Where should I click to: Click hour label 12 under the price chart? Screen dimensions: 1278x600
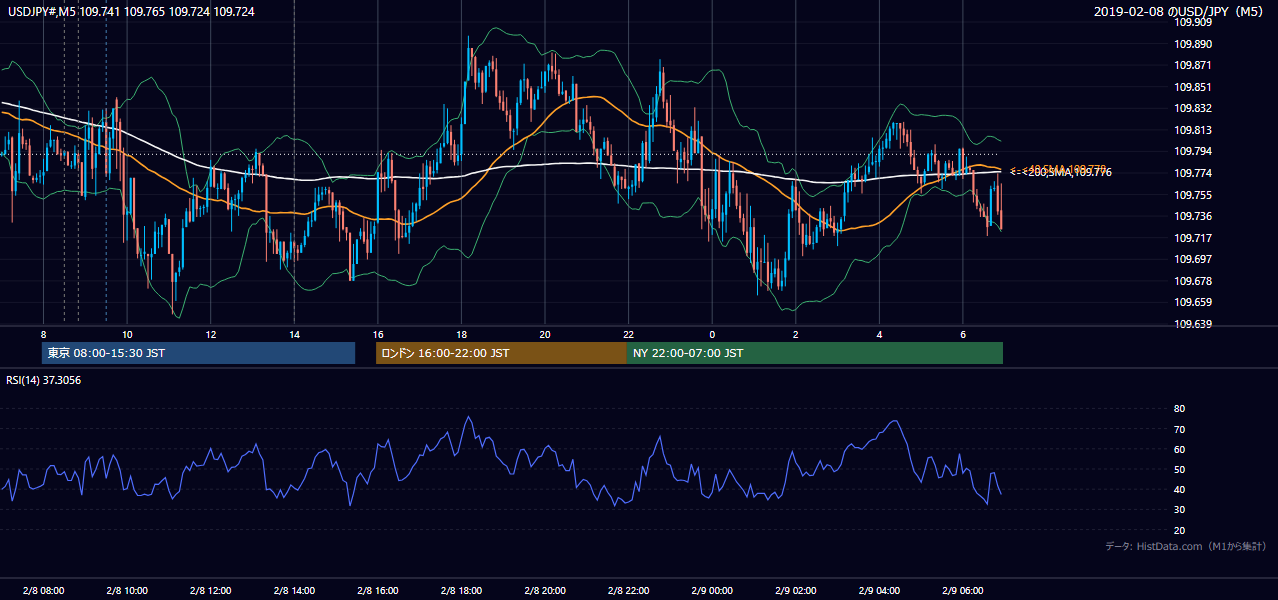point(211,334)
